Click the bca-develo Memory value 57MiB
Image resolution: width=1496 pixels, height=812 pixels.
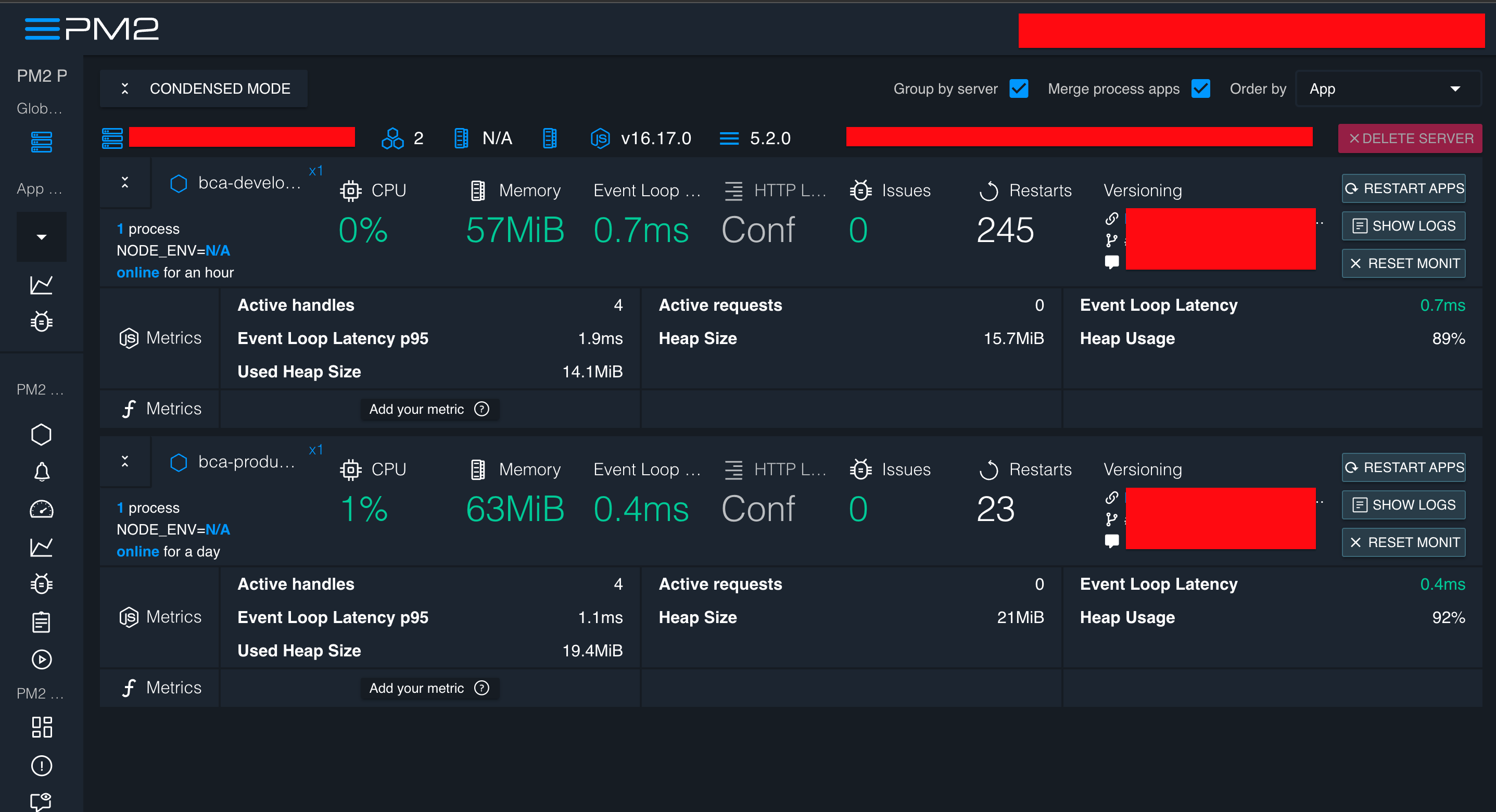pyautogui.click(x=515, y=230)
